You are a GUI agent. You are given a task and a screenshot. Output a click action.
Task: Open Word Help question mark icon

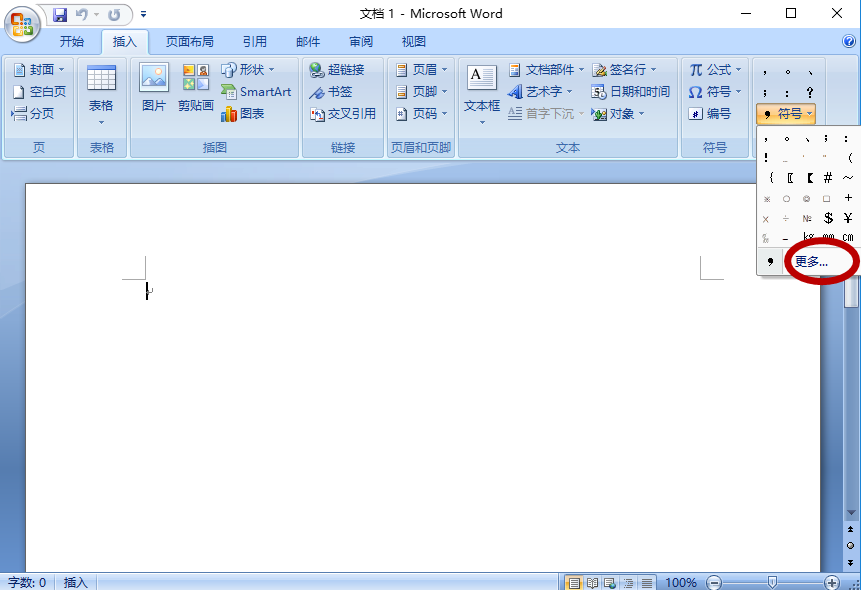click(848, 41)
